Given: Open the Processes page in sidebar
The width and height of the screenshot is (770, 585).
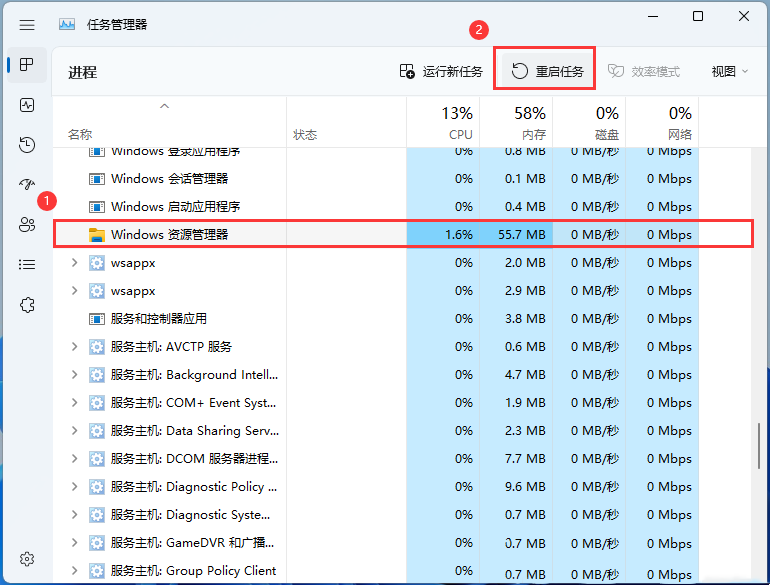Looking at the screenshot, I should coord(27,65).
